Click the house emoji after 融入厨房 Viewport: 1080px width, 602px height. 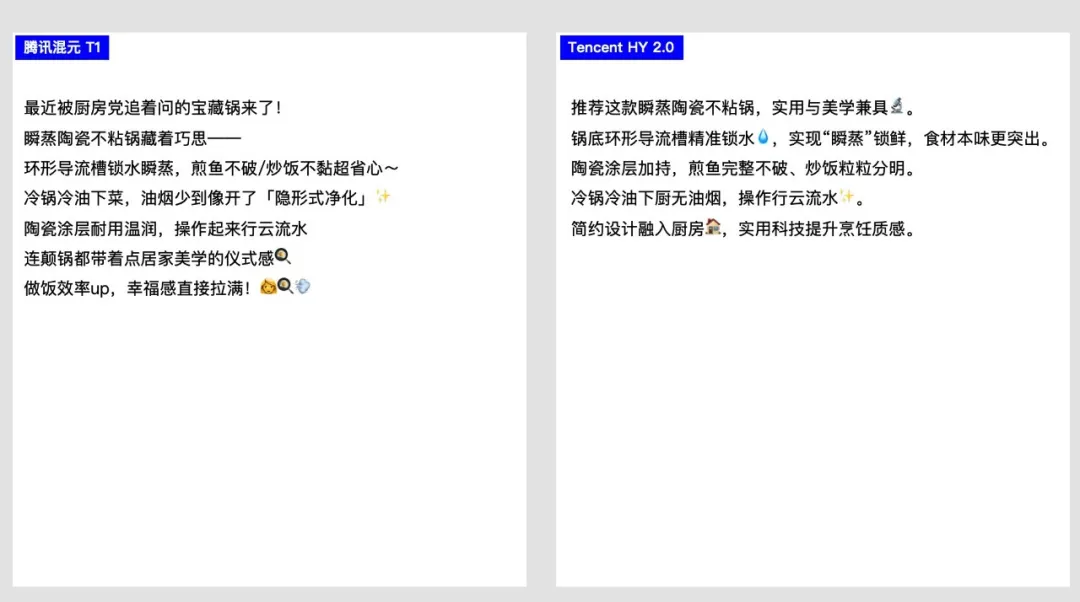(713, 228)
